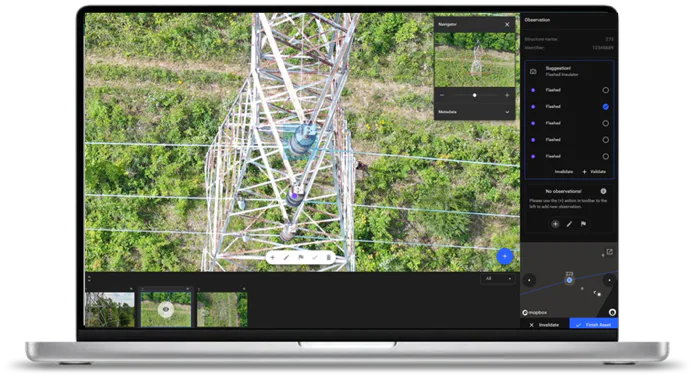Click Invalidate in the suggestion box
This screenshot has width=693, height=377.
point(564,171)
